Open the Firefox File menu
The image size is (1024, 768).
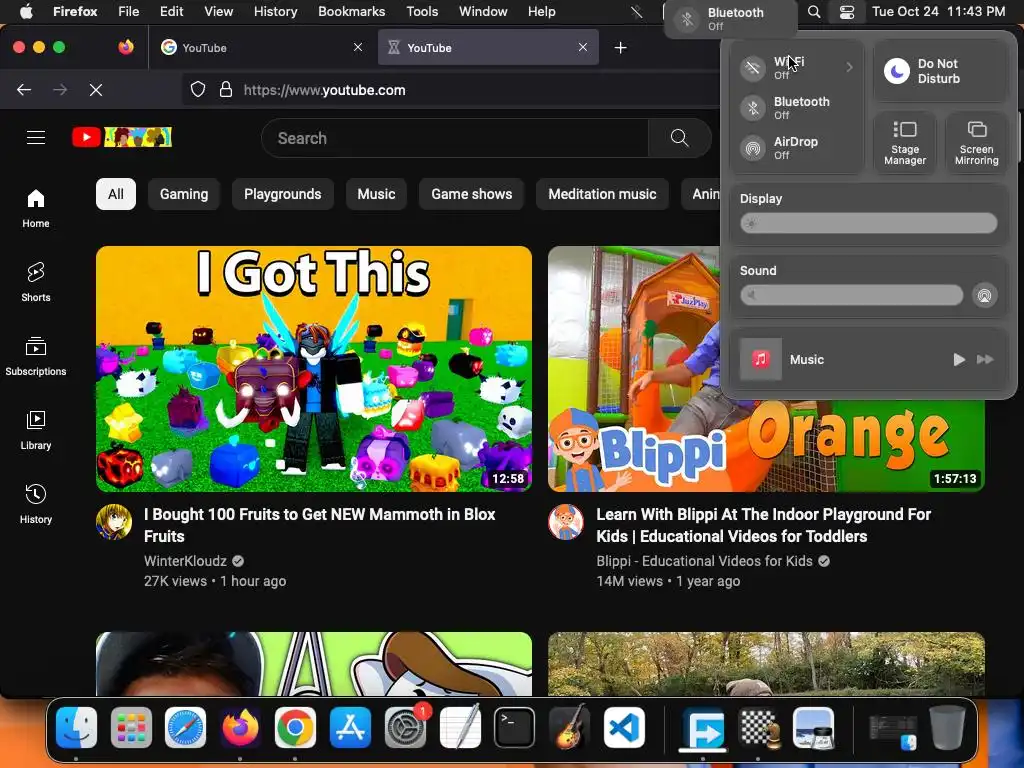tap(128, 12)
